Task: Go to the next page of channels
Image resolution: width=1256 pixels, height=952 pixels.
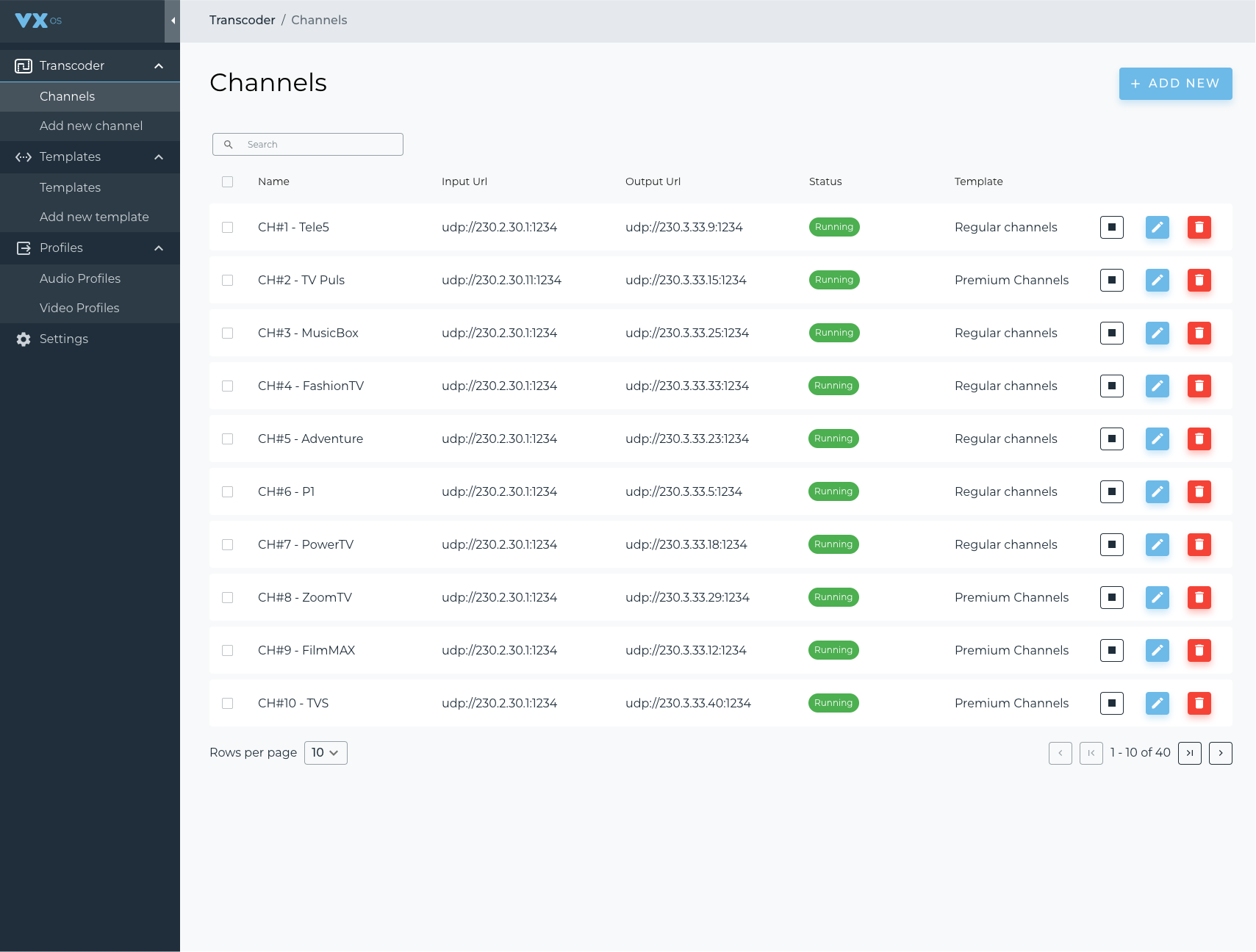Action: [x=1220, y=753]
